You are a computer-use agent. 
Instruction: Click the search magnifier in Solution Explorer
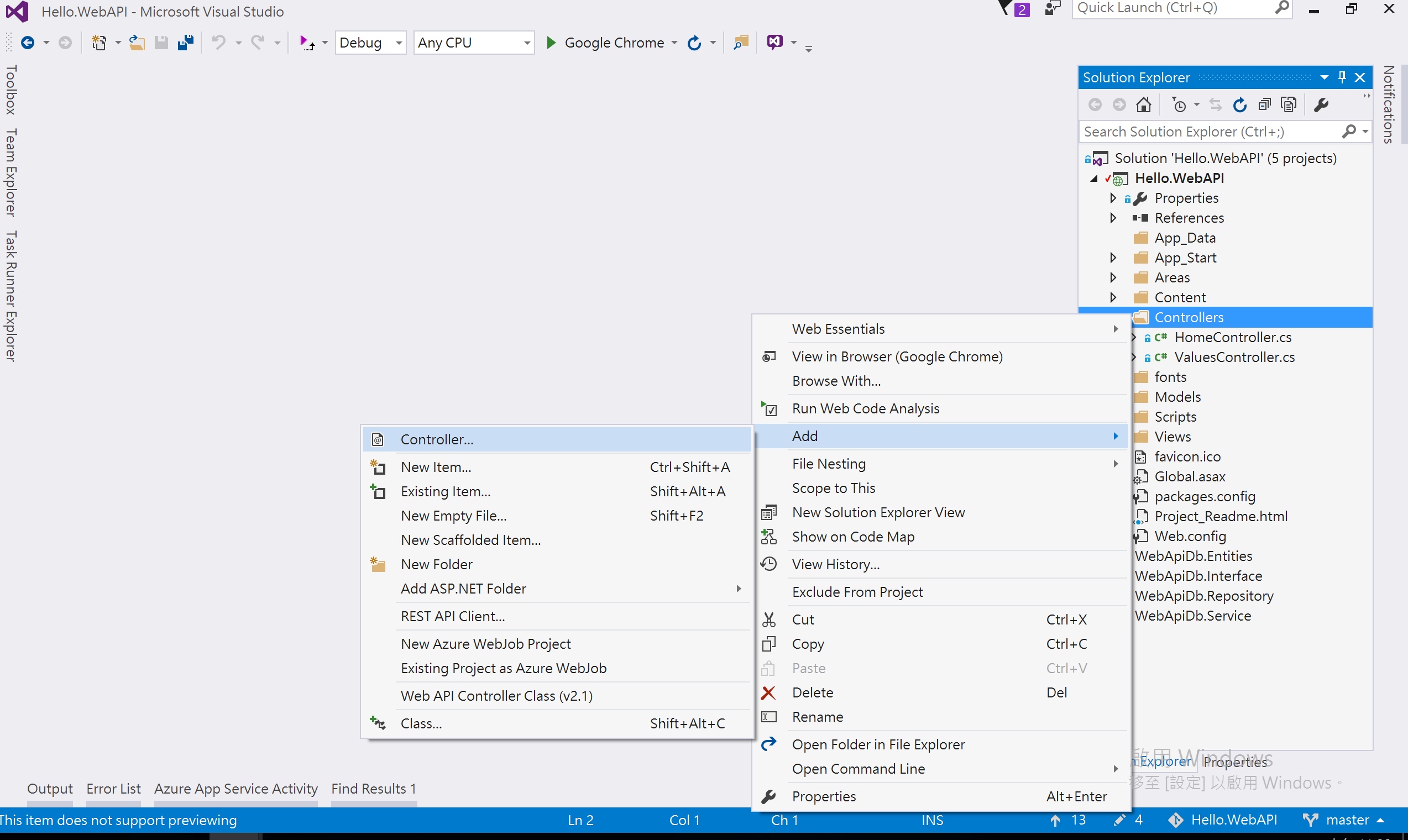pyautogui.click(x=1349, y=132)
